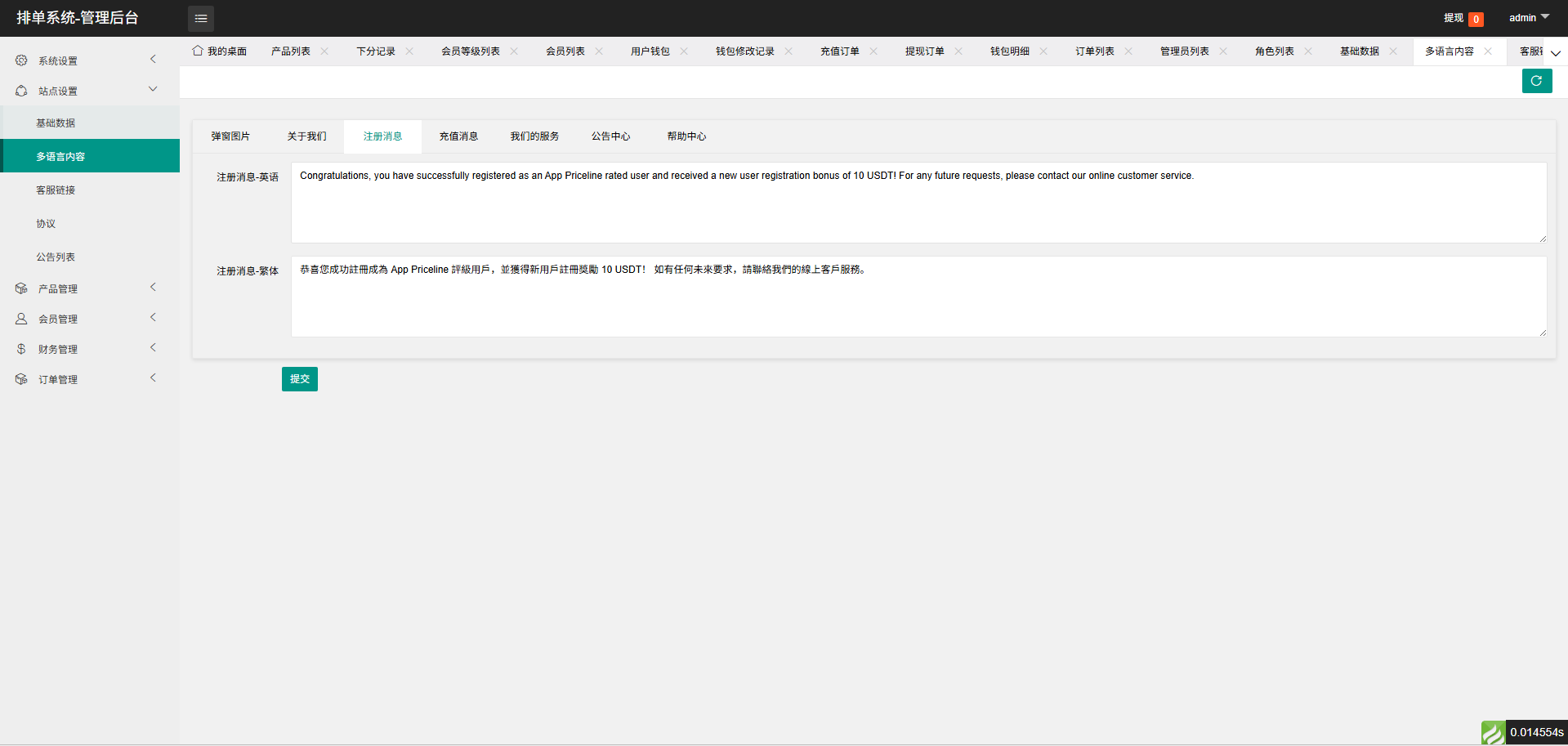Click the hamburger menu toggle icon

[x=201, y=18]
